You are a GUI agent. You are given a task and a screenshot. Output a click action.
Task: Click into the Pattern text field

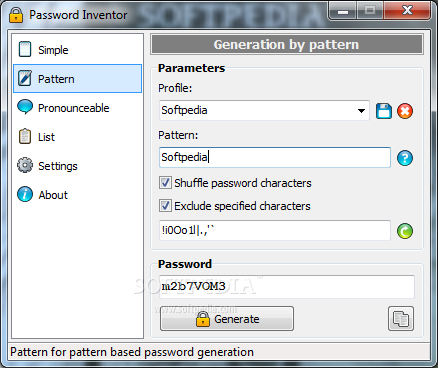[x=275, y=157]
